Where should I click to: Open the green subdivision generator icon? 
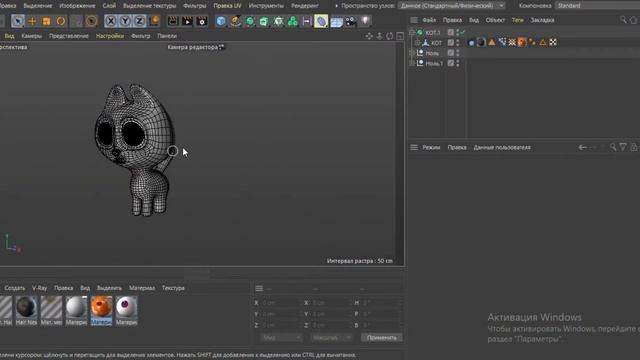[x=250, y=21]
